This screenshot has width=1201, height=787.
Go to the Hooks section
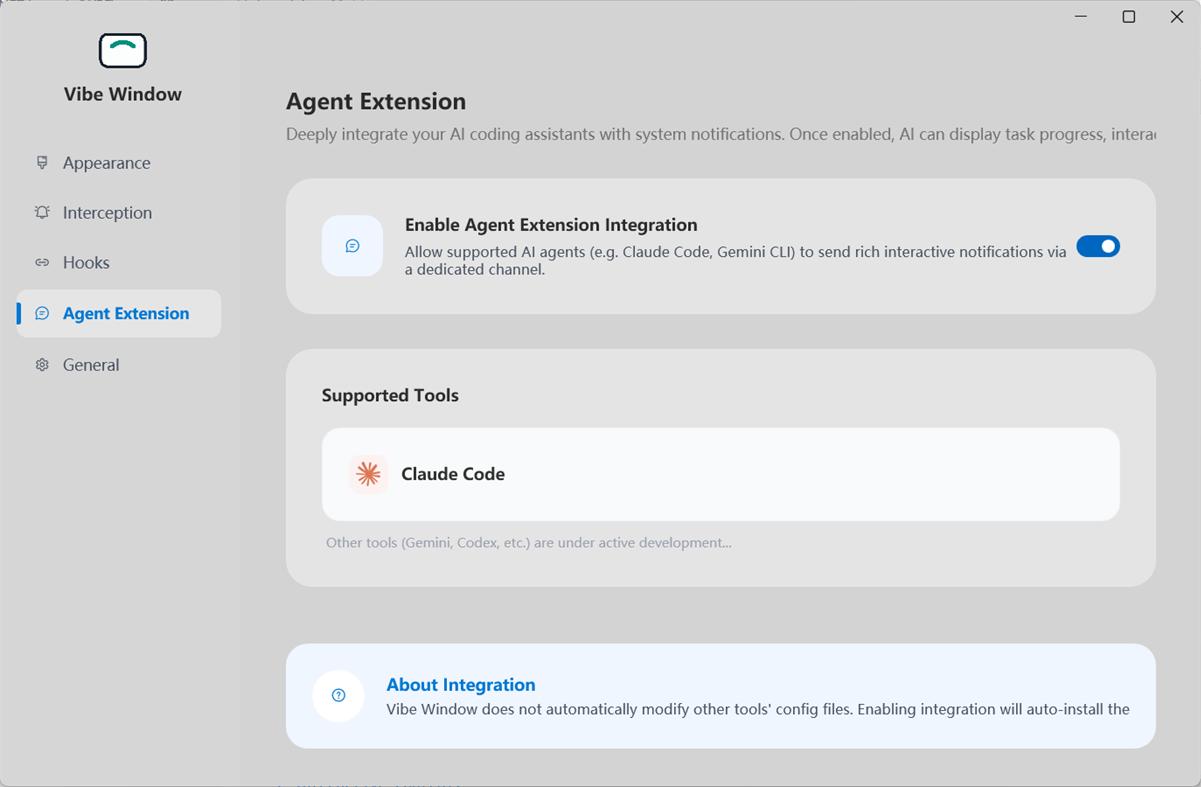pyautogui.click(x=119, y=263)
